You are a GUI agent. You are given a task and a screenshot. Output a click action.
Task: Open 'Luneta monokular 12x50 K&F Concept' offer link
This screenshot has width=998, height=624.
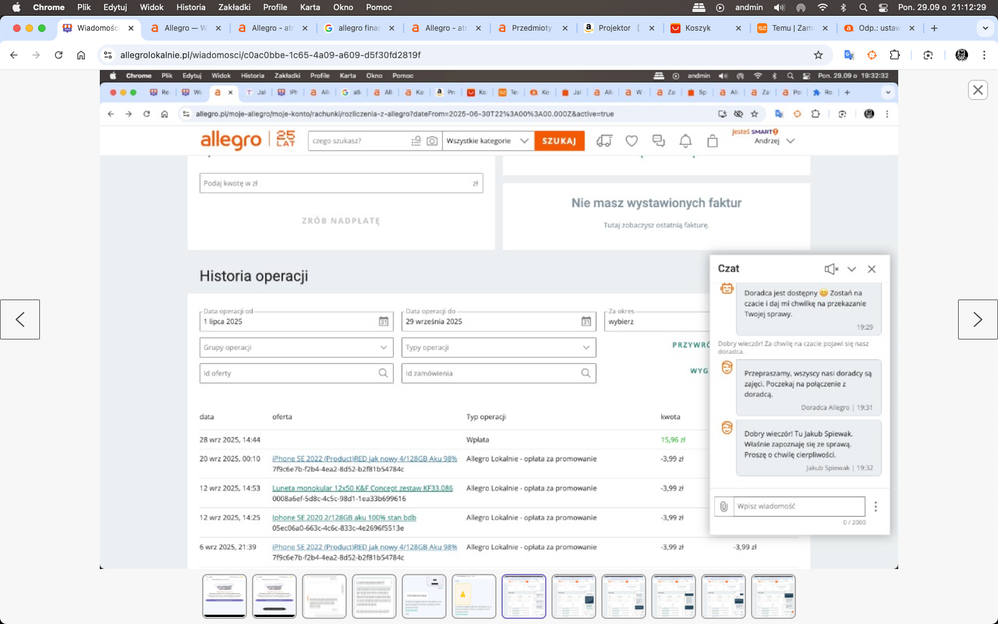(x=363, y=488)
